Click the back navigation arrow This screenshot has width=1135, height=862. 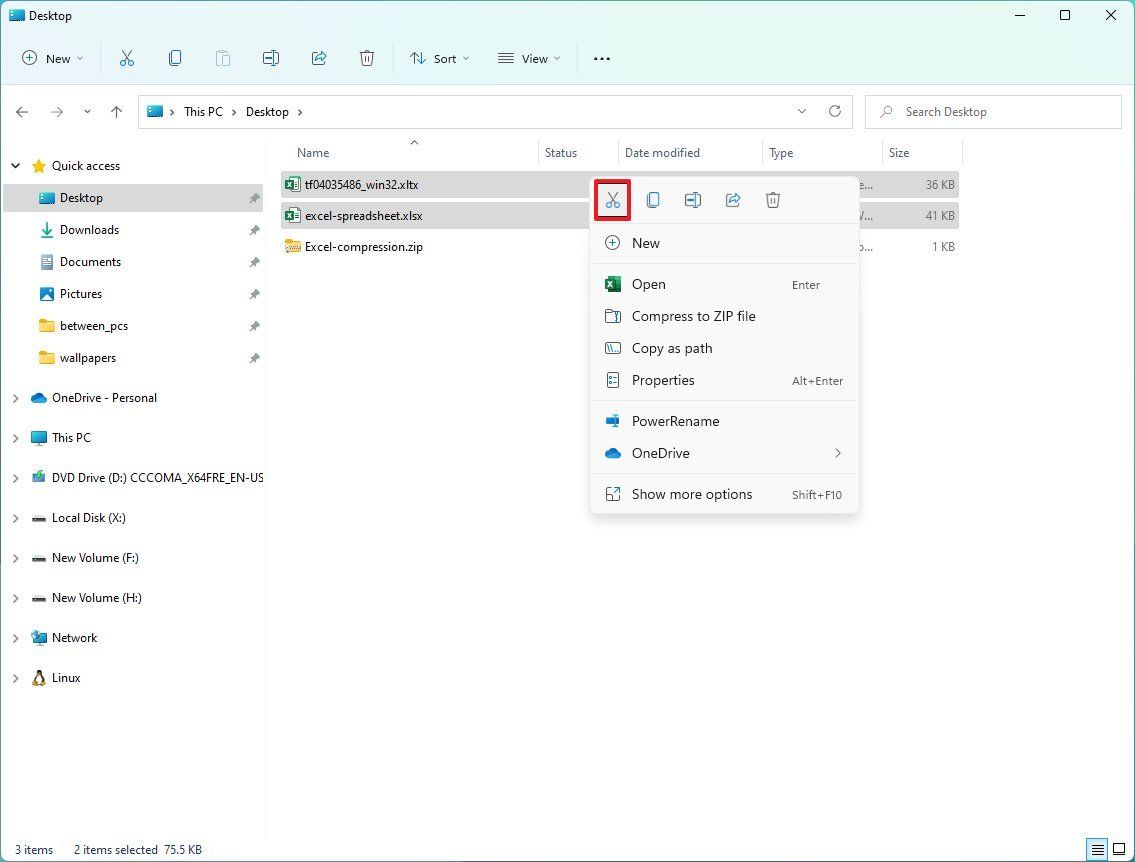tap(22, 112)
